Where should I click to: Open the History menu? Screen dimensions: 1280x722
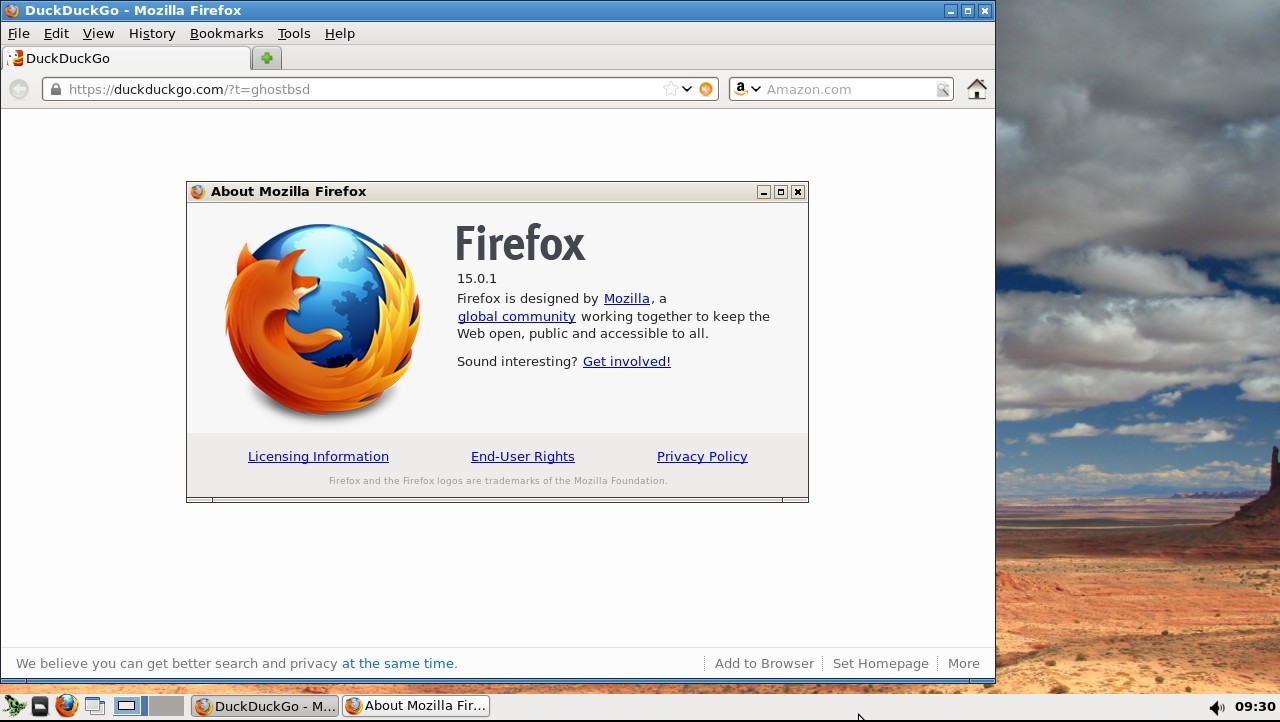tap(152, 33)
